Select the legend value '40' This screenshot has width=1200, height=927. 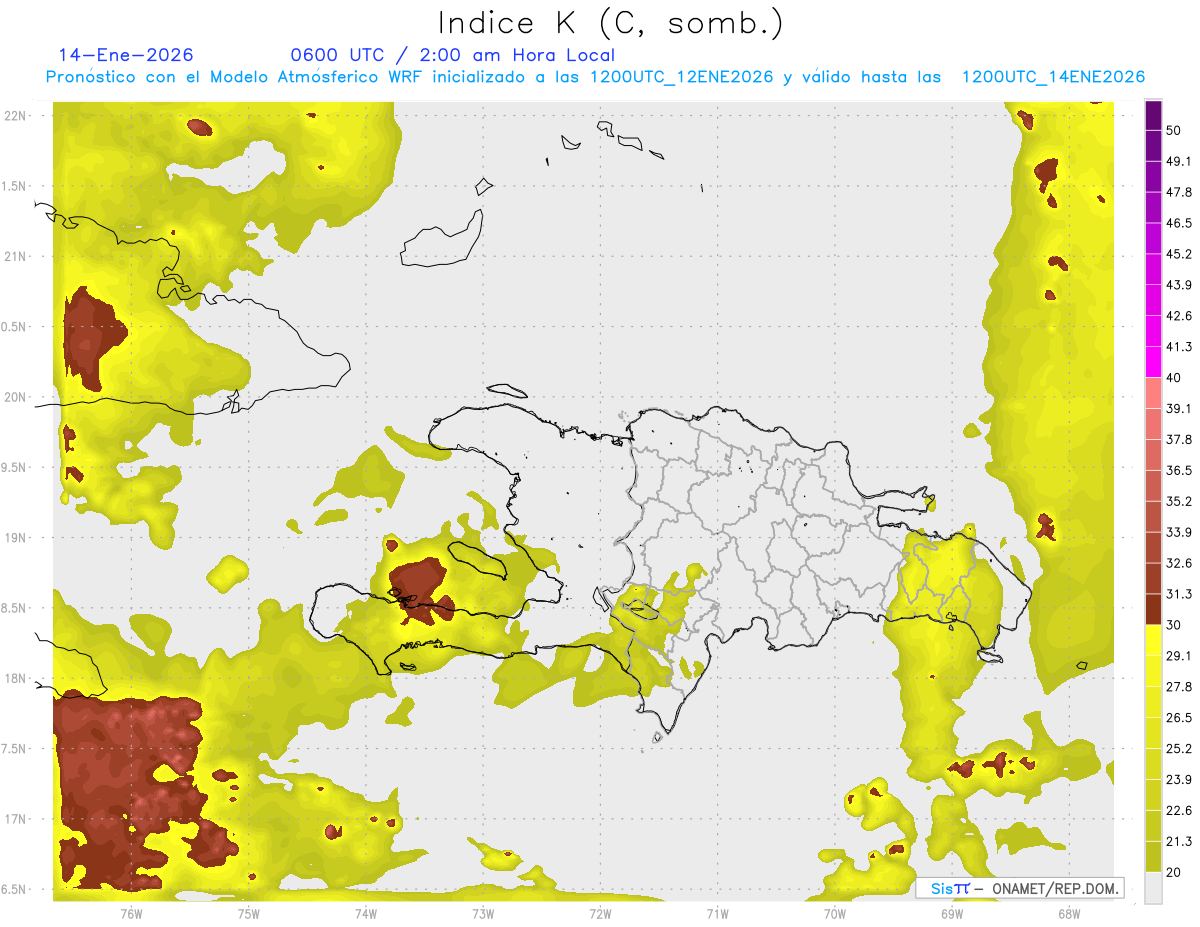1175,378
